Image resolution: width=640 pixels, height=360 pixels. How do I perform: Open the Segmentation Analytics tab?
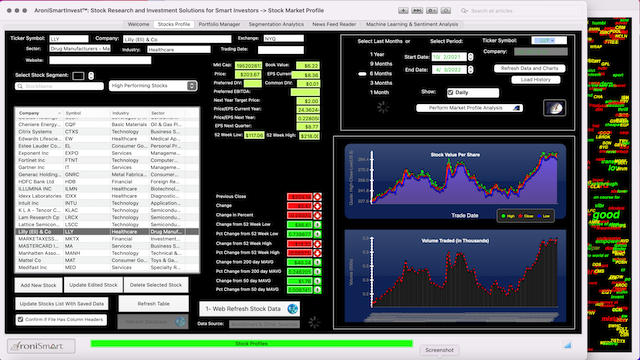click(x=276, y=24)
